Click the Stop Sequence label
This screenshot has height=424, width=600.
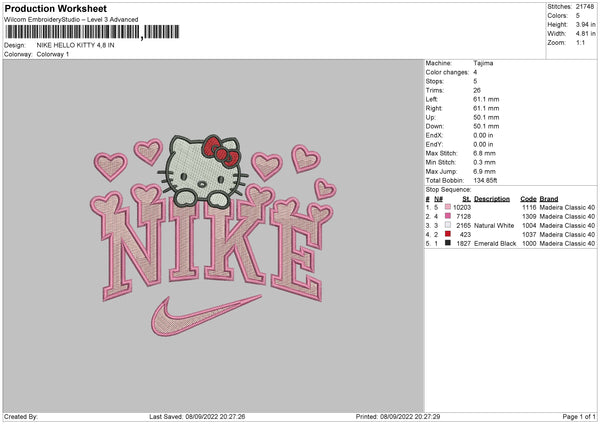pos(448,189)
